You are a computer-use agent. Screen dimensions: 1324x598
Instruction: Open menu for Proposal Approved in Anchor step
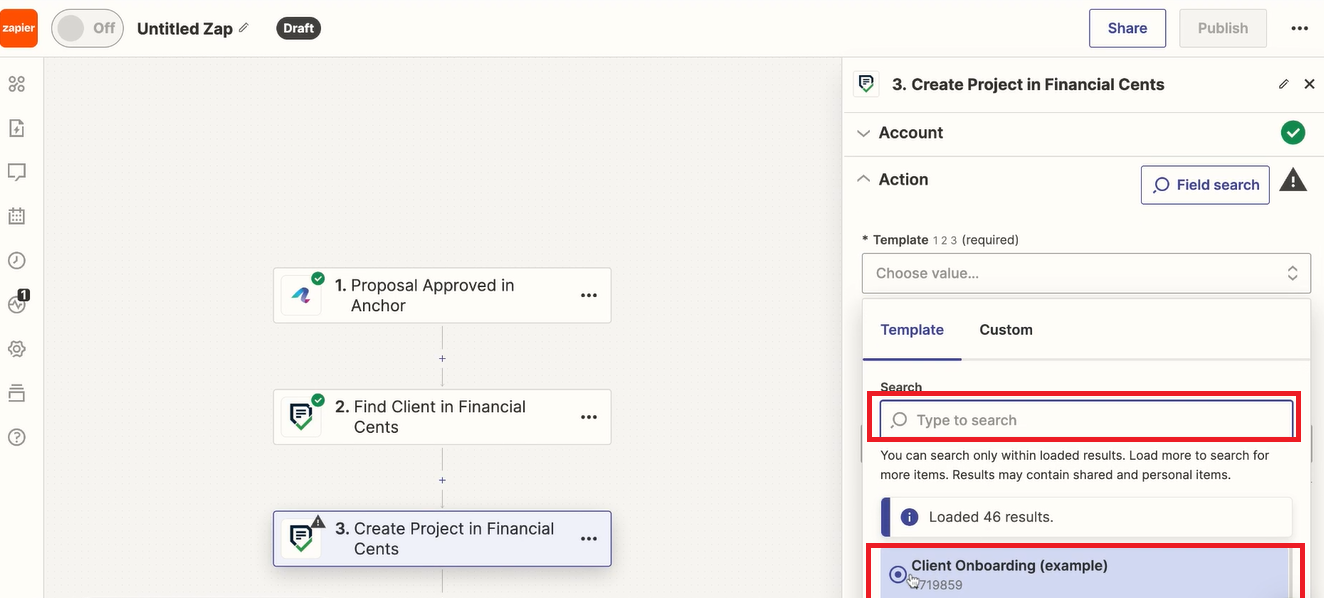click(x=589, y=295)
